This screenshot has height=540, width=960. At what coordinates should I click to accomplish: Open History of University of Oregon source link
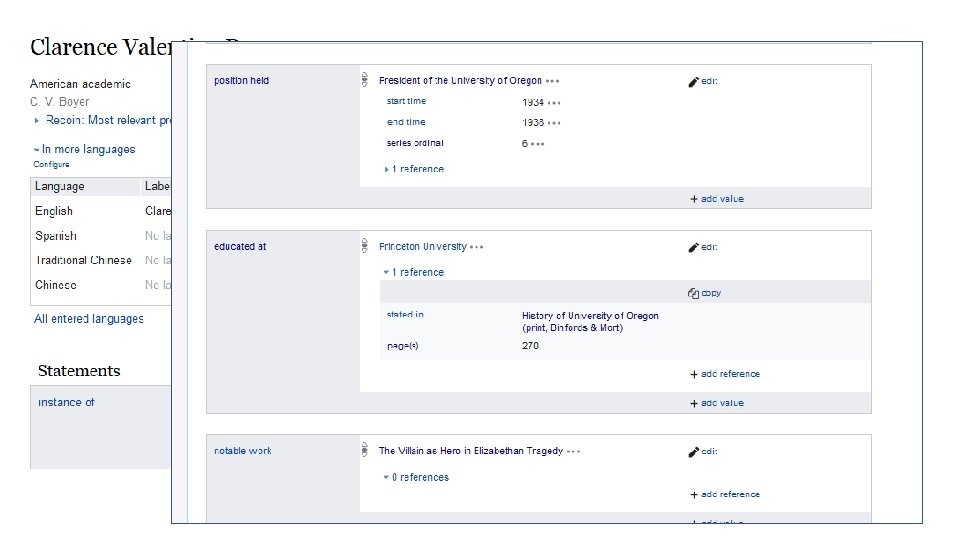tap(590, 316)
